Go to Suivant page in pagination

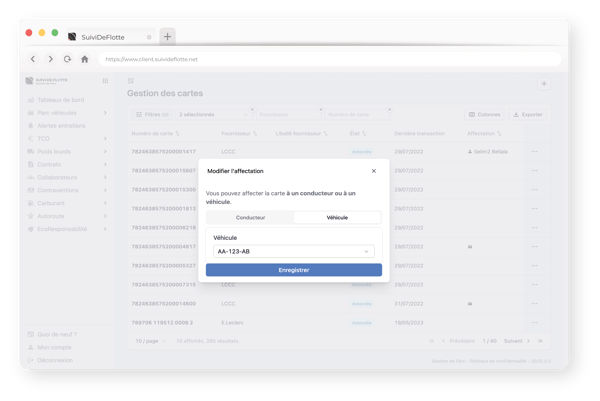click(x=517, y=342)
